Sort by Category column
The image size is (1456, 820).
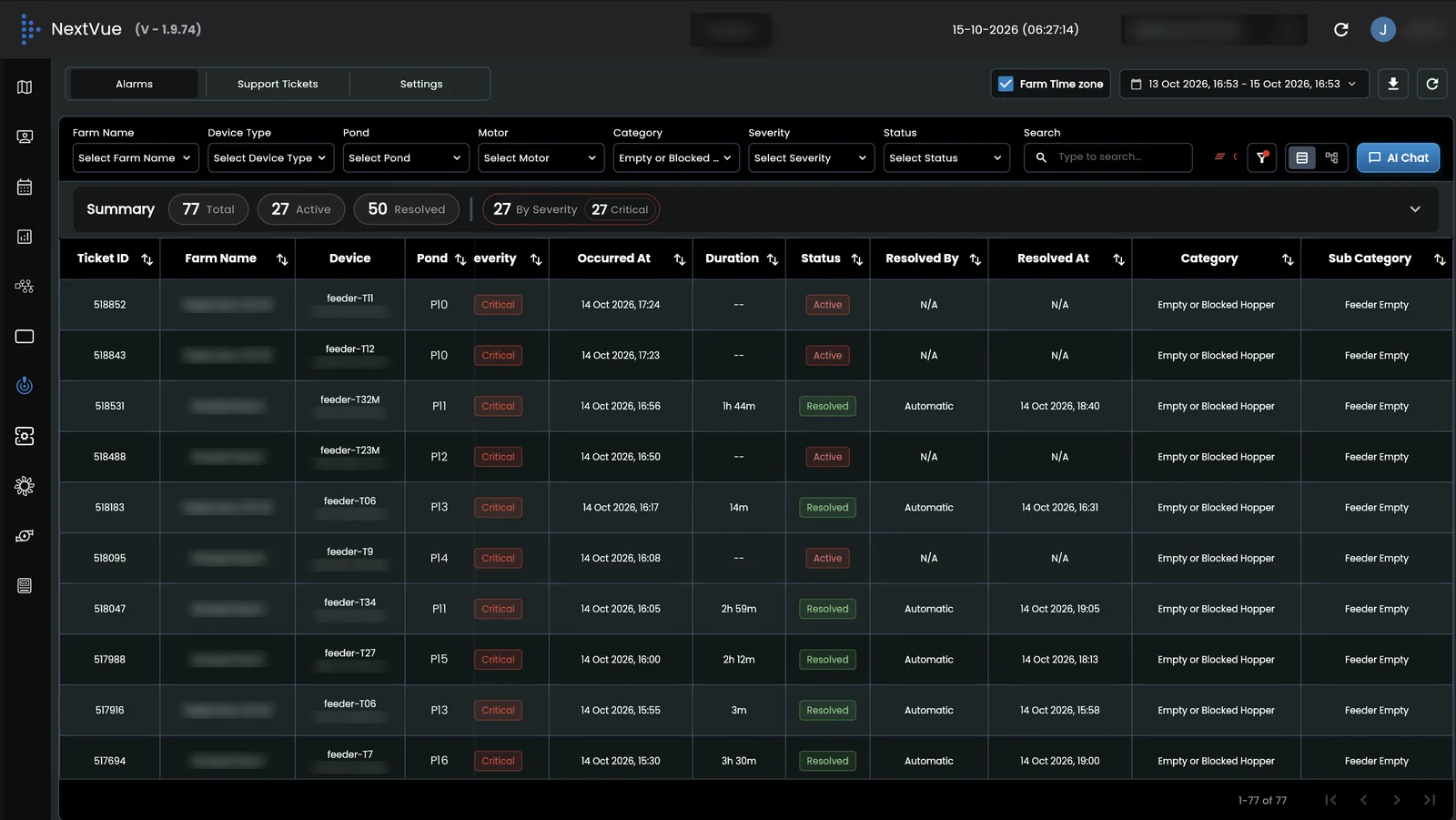[1288, 259]
